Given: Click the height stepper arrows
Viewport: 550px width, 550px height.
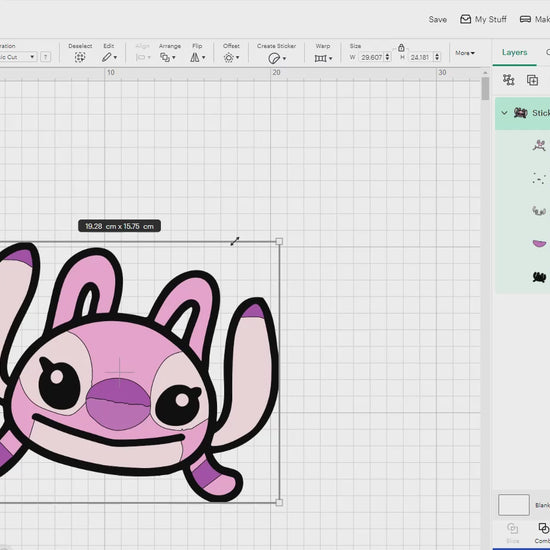Looking at the screenshot, I should pyautogui.click(x=437, y=57).
